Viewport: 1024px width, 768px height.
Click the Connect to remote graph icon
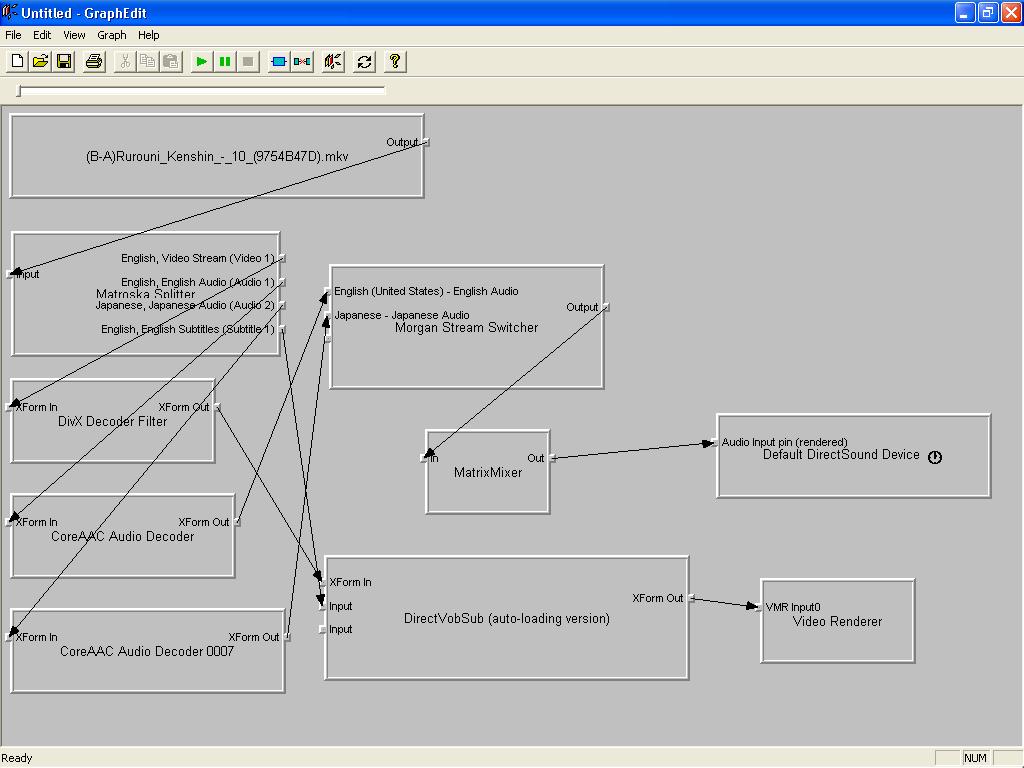[x=333, y=61]
